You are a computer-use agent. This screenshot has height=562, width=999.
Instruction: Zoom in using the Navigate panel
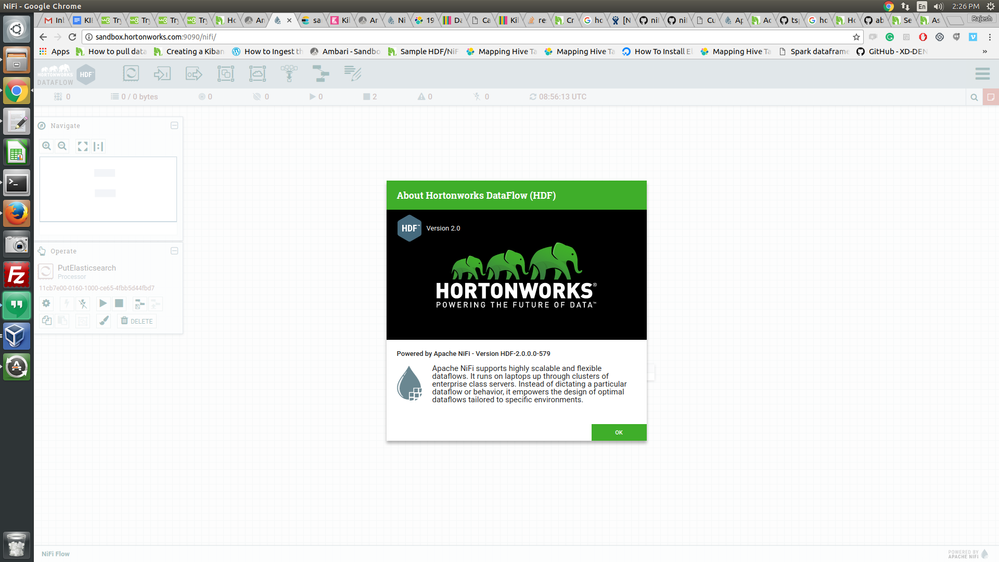[47, 146]
